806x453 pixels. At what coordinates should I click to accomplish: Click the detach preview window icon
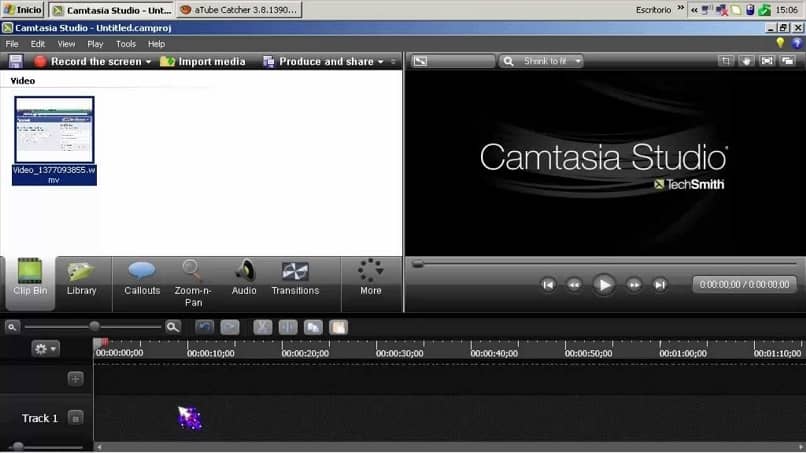click(x=787, y=61)
